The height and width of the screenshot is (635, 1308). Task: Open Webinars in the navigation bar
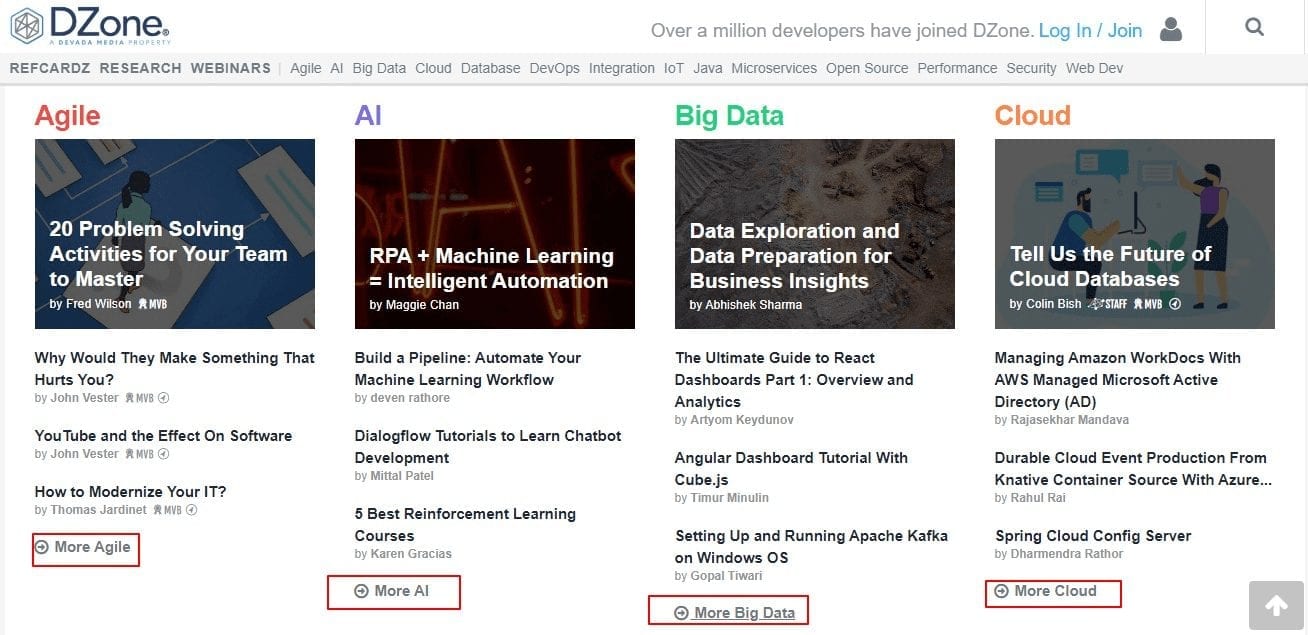pos(230,68)
